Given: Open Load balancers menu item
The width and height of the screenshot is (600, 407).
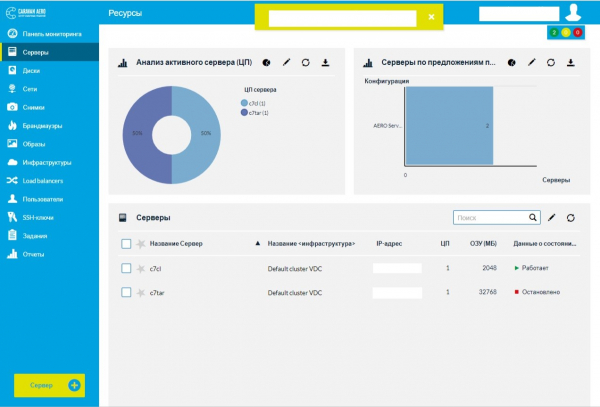Looking at the screenshot, I should pyautogui.click(x=44, y=181).
